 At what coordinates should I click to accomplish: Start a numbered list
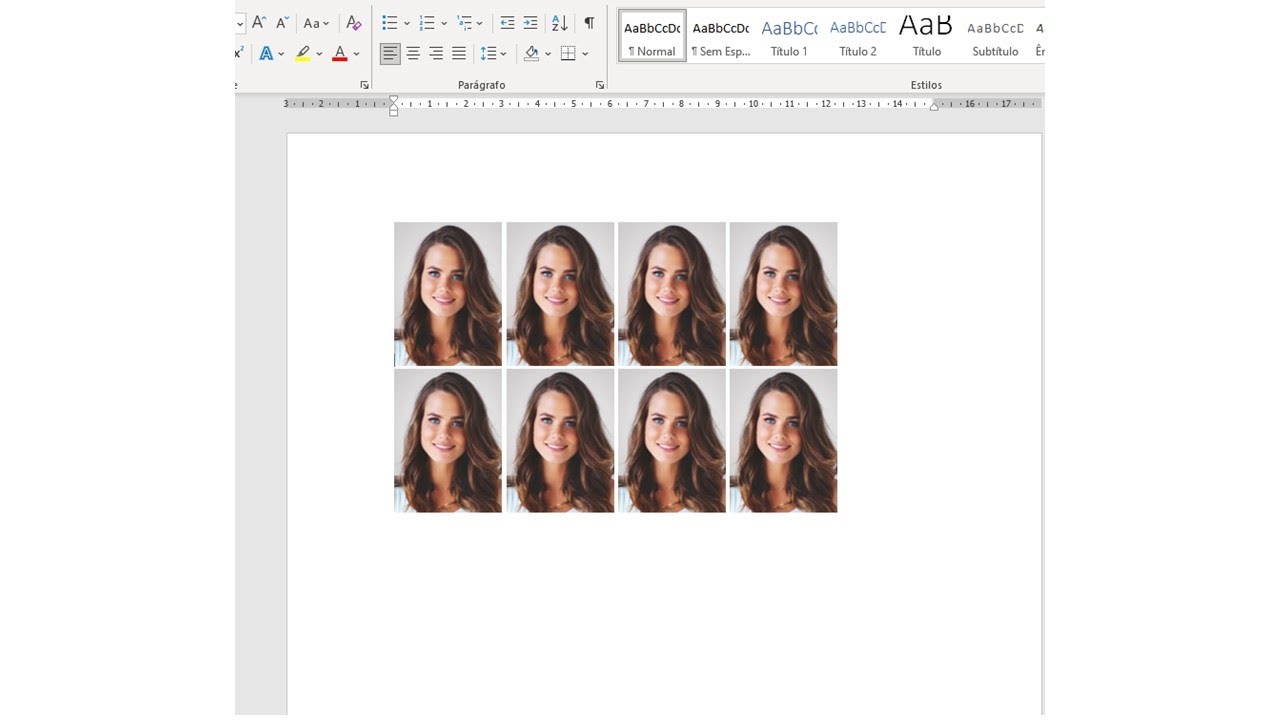click(x=427, y=22)
